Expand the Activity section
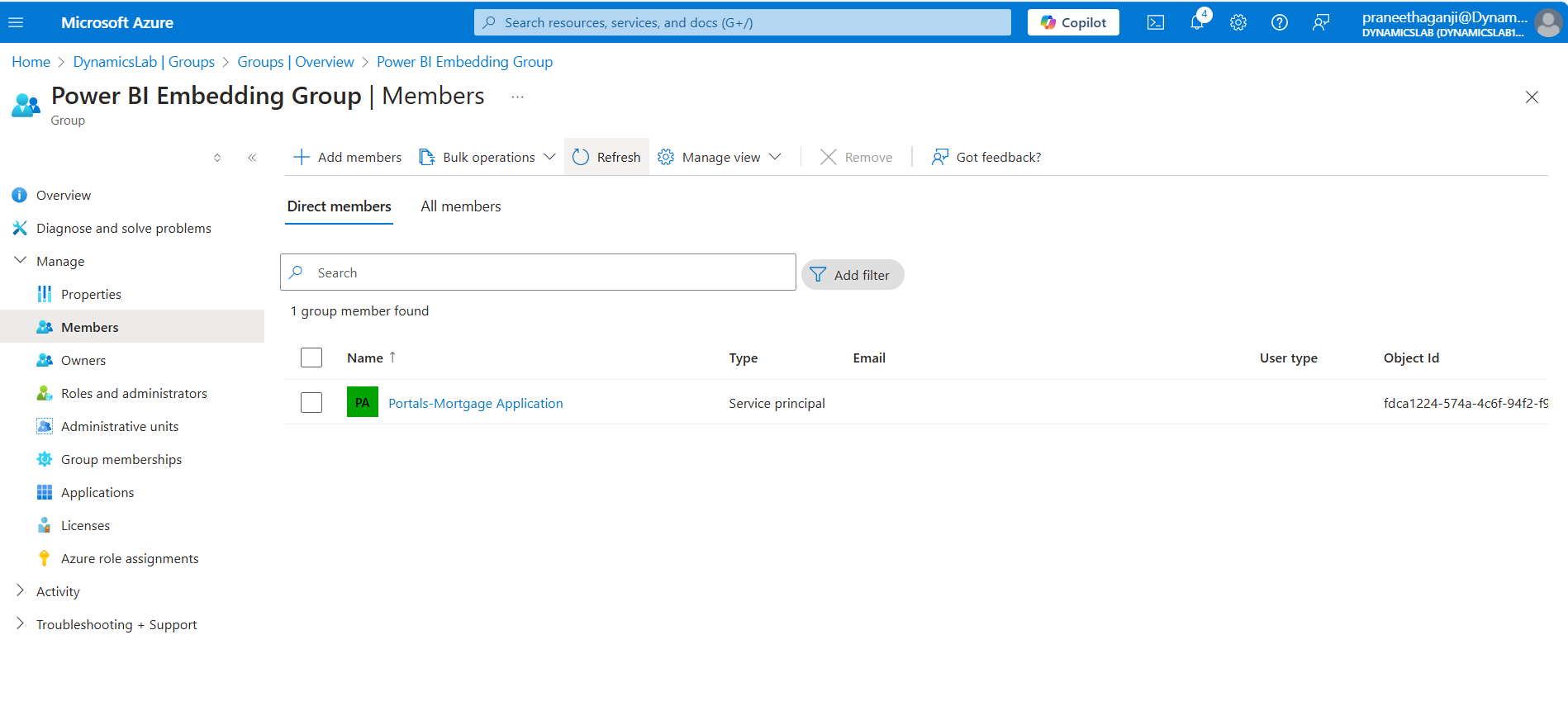Screen dimensions: 1568x720 (x=21, y=591)
